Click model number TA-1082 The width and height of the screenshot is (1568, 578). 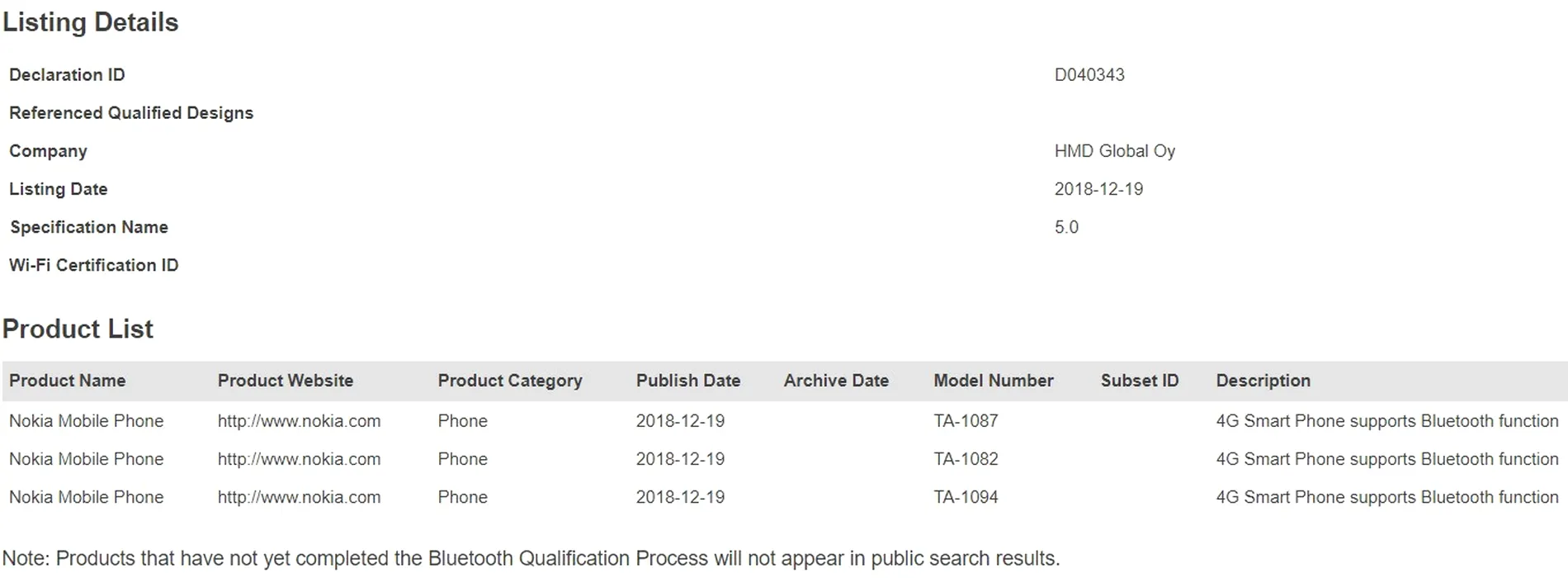click(x=966, y=459)
